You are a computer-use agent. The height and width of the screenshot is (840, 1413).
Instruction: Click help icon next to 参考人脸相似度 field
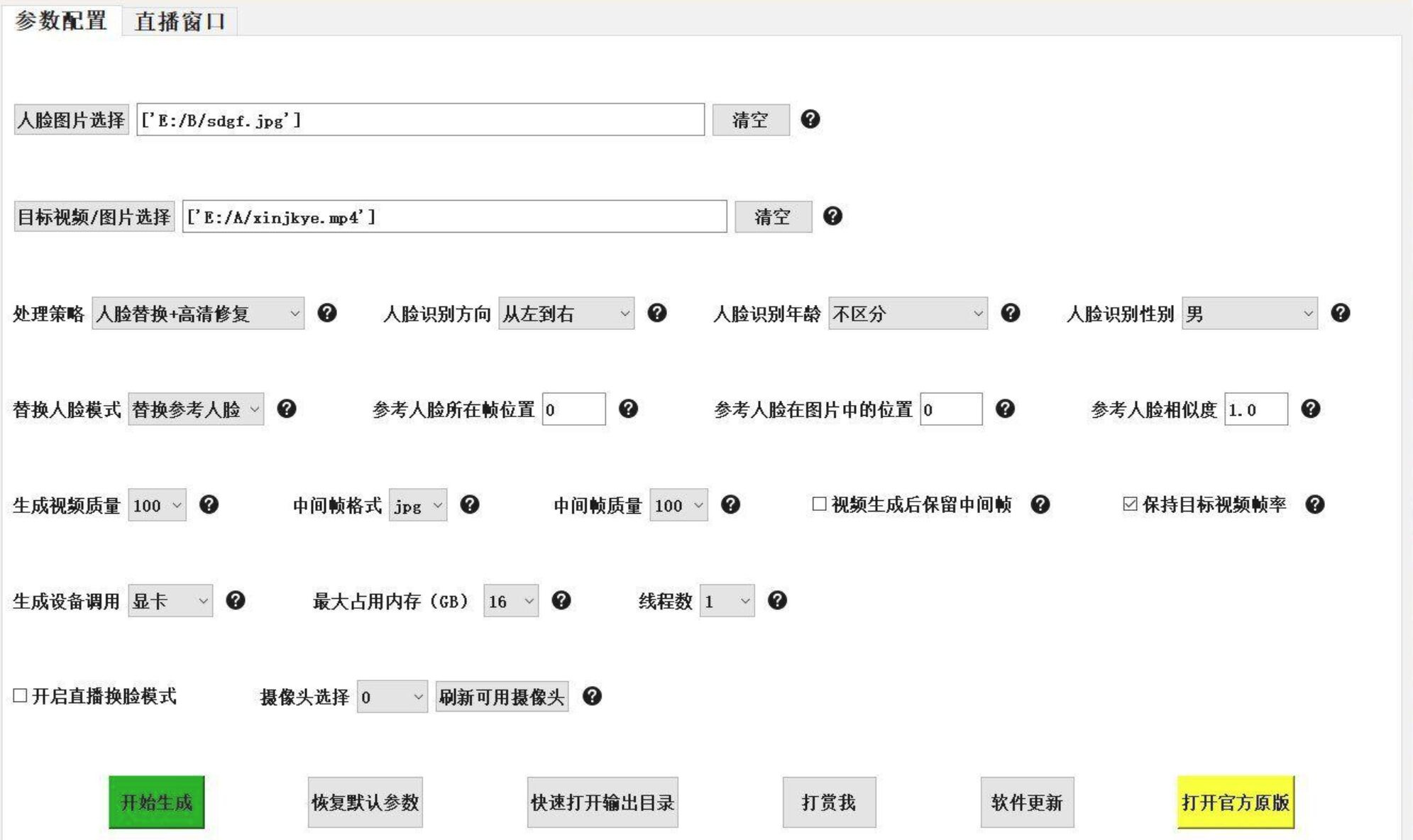[1310, 409]
